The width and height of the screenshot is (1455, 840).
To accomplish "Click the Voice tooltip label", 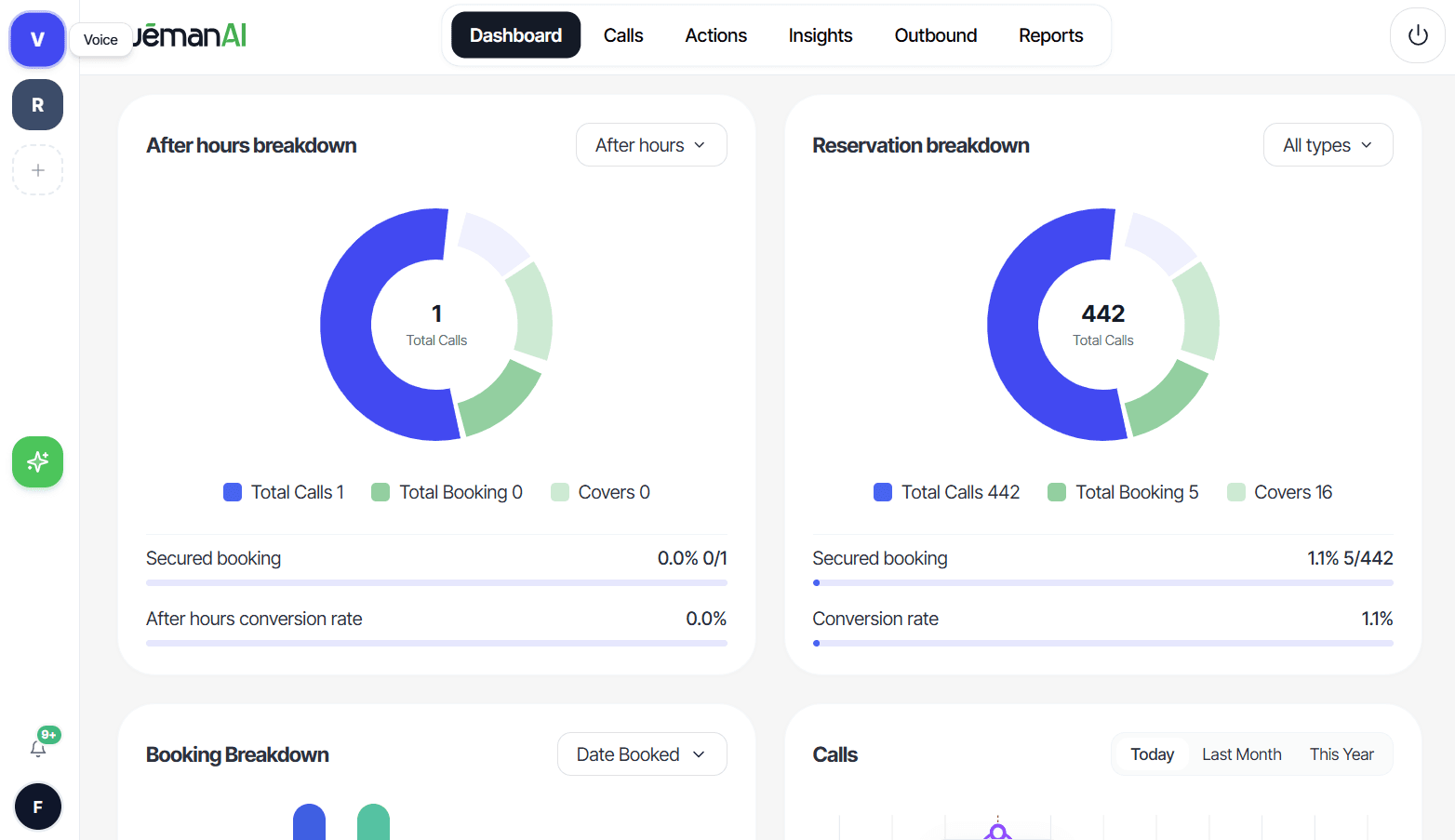I will click(100, 39).
